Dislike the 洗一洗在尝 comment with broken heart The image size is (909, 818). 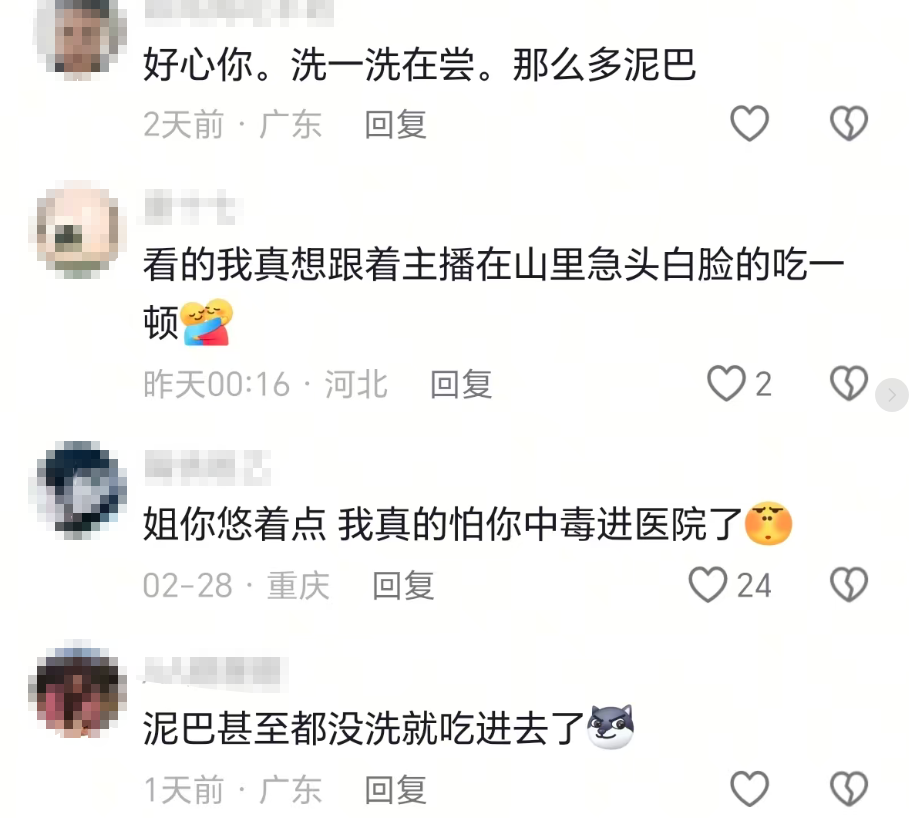point(849,123)
